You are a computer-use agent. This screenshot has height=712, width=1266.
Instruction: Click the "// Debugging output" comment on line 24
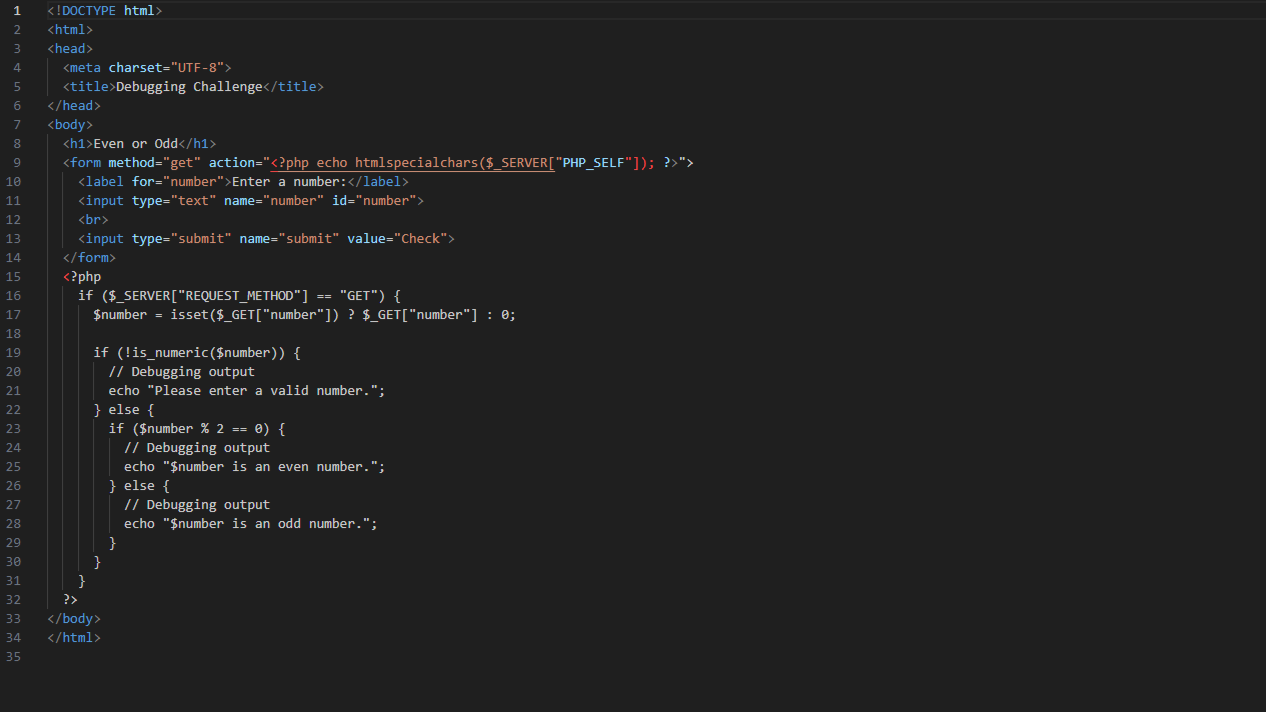(197, 447)
